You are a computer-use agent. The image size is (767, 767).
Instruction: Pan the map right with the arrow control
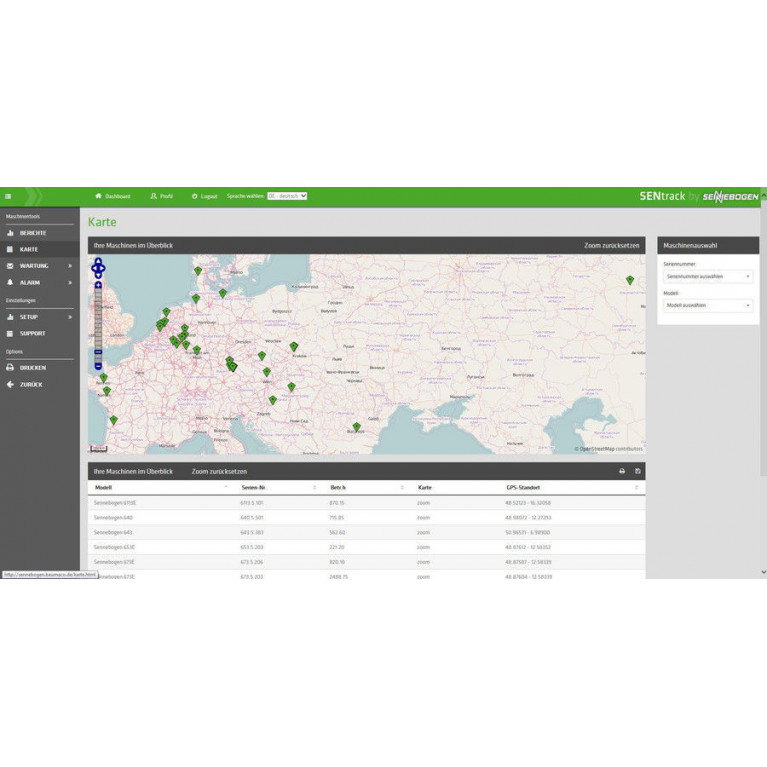tap(103, 268)
